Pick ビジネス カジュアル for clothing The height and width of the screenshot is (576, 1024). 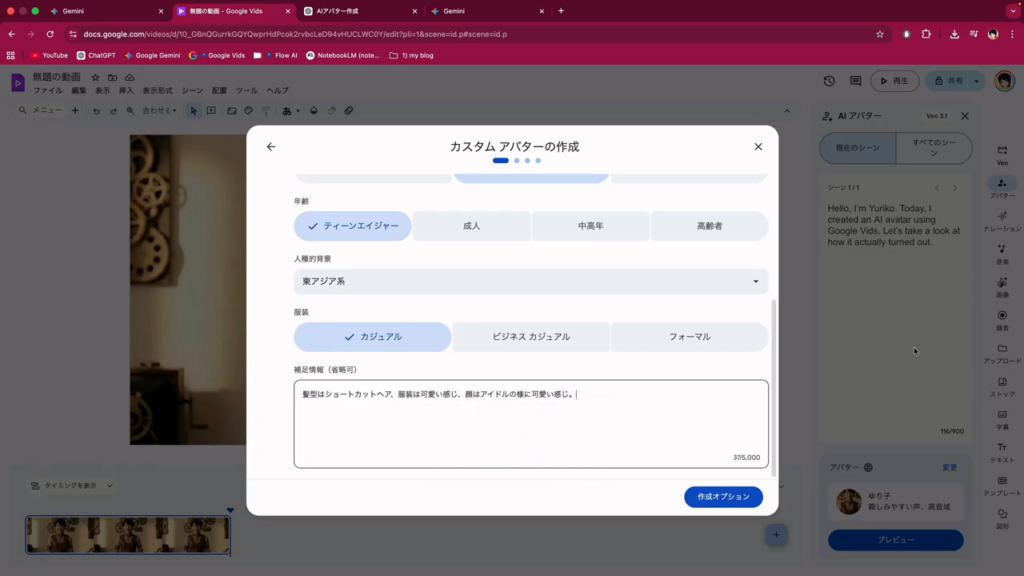[530, 337]
